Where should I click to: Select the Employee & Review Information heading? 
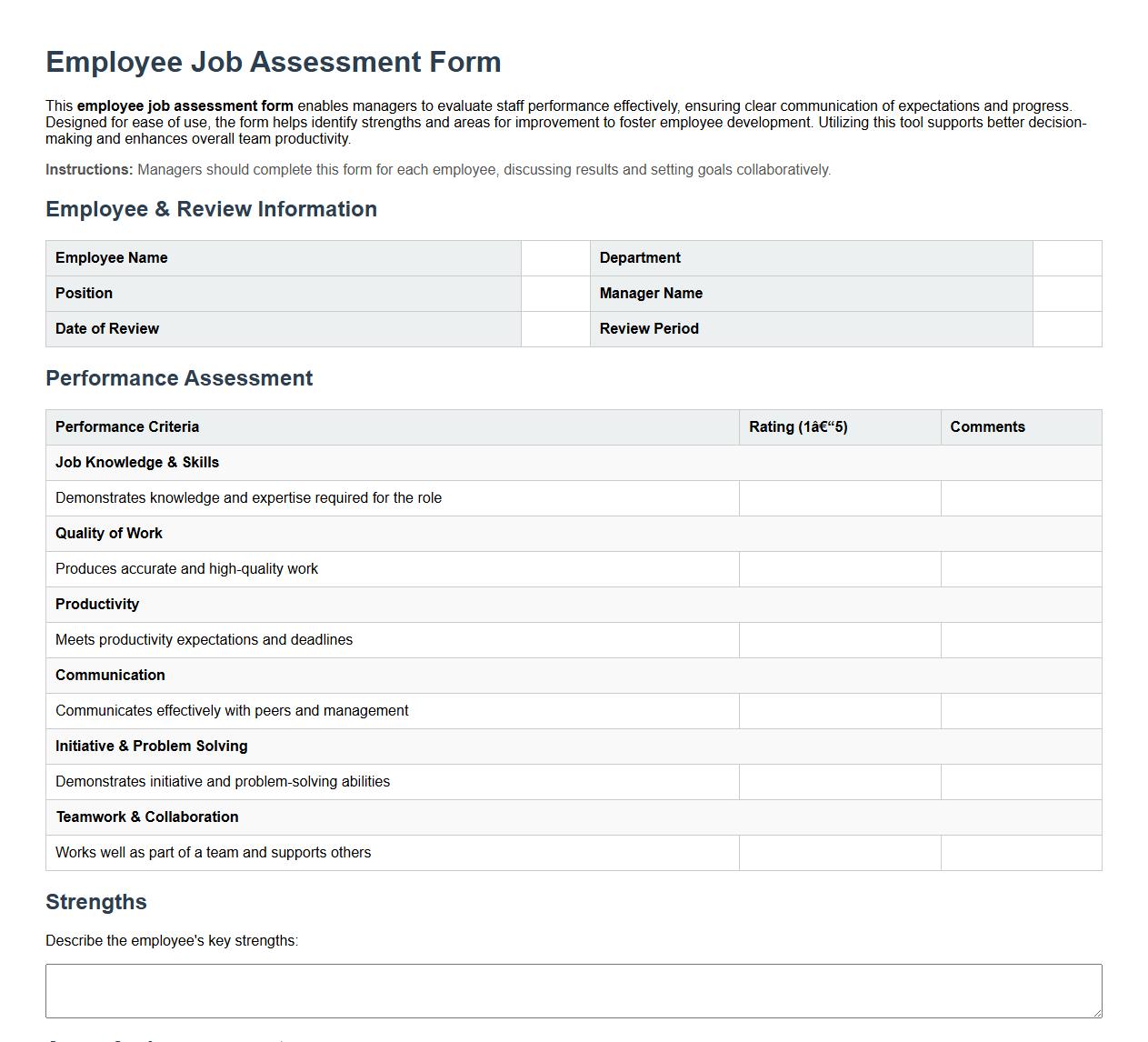coord(211,209)
